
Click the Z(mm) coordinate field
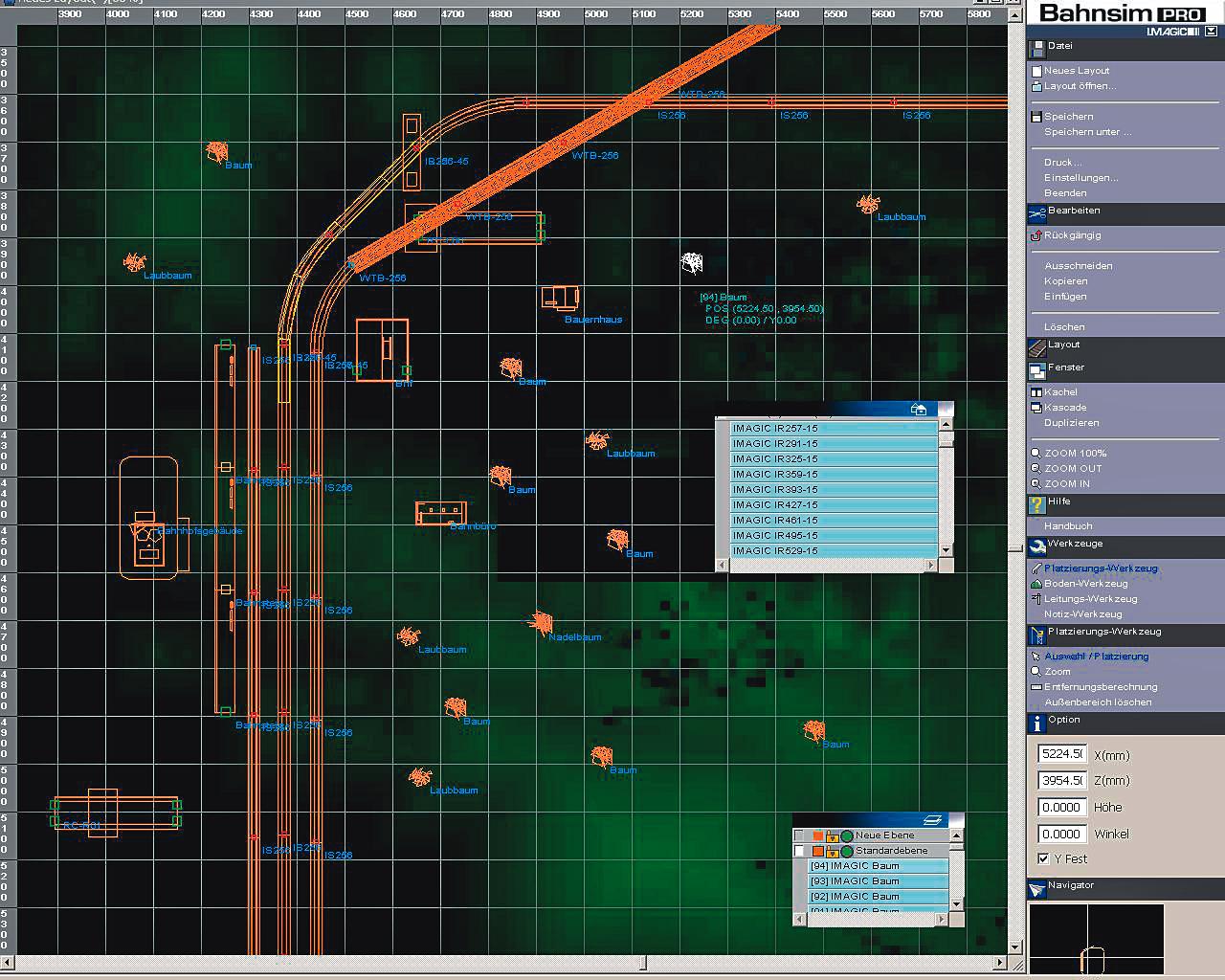tap(1061, 780)
